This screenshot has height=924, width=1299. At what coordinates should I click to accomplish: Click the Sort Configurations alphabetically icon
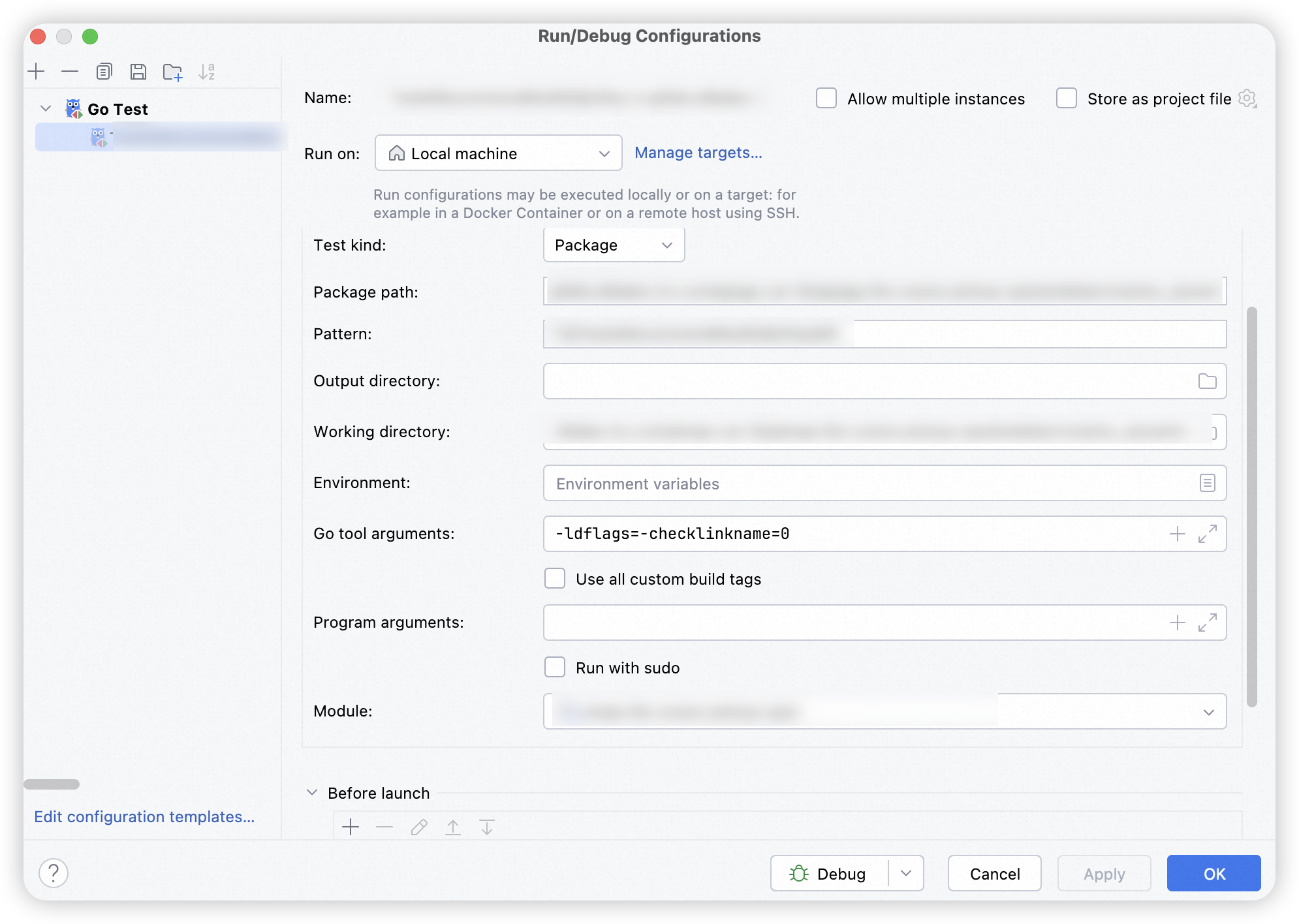[206, 71]
